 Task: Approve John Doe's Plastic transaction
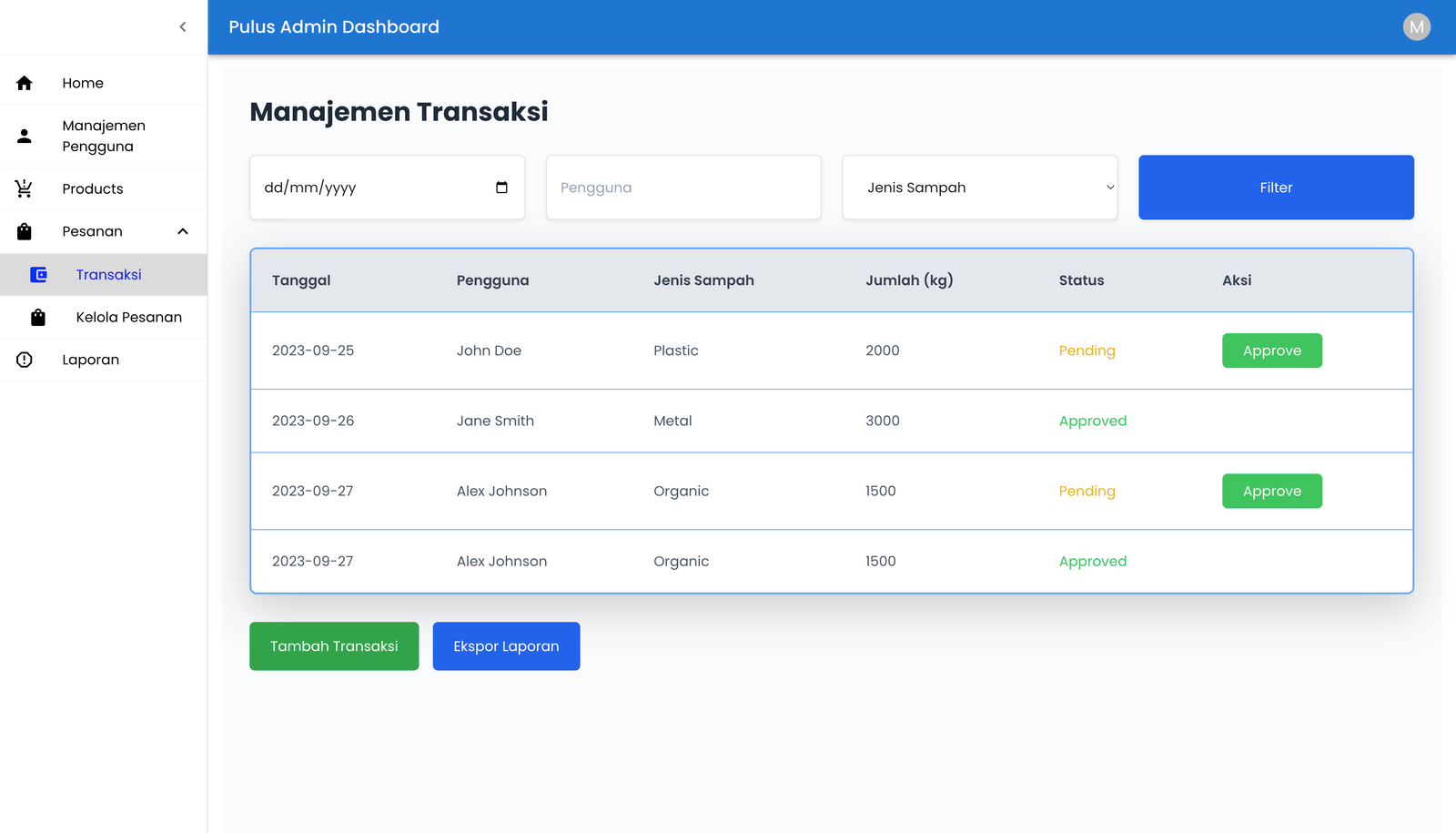coord(1271,350)
